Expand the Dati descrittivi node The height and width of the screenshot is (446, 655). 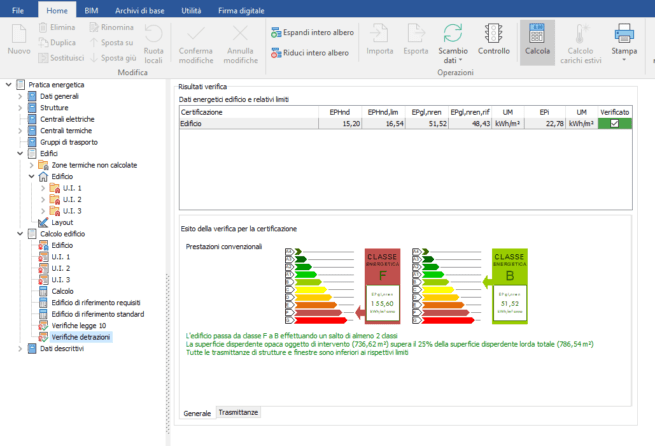[20, 349]
